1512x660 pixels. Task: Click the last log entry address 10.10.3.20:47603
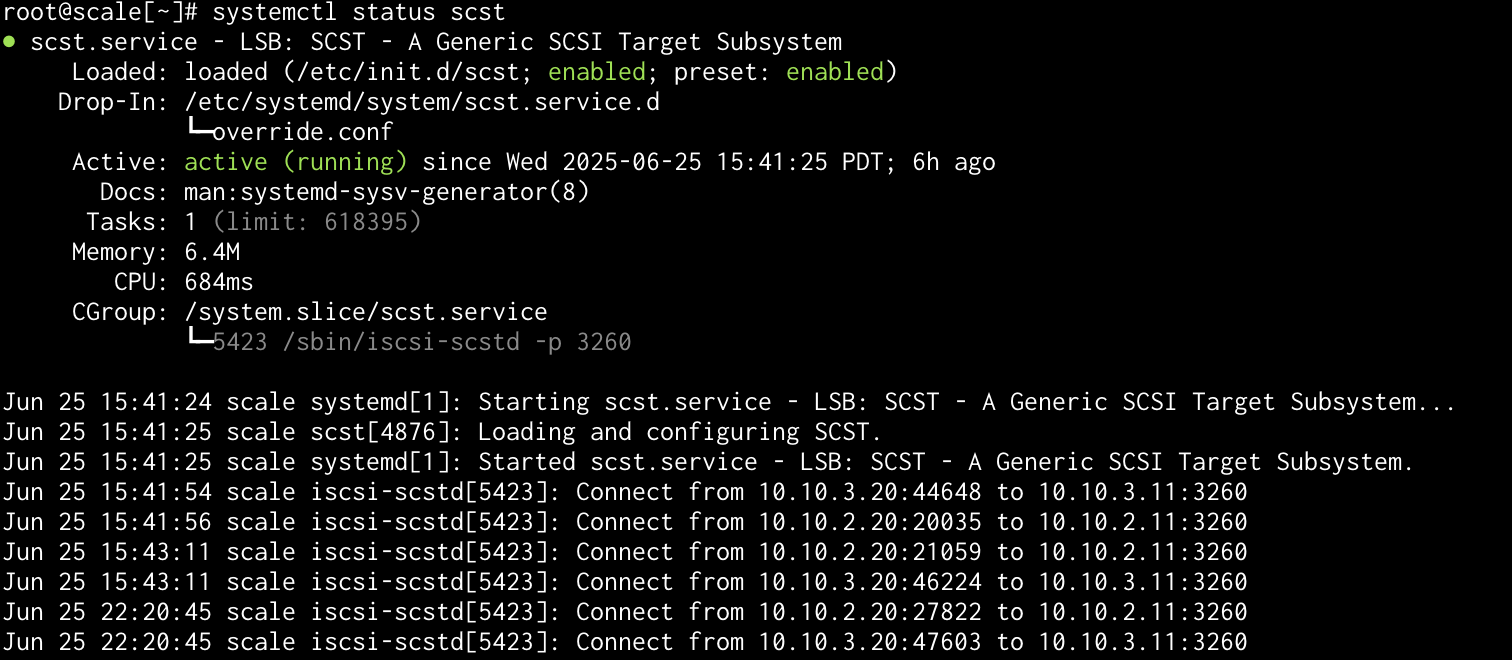[869, 642]
